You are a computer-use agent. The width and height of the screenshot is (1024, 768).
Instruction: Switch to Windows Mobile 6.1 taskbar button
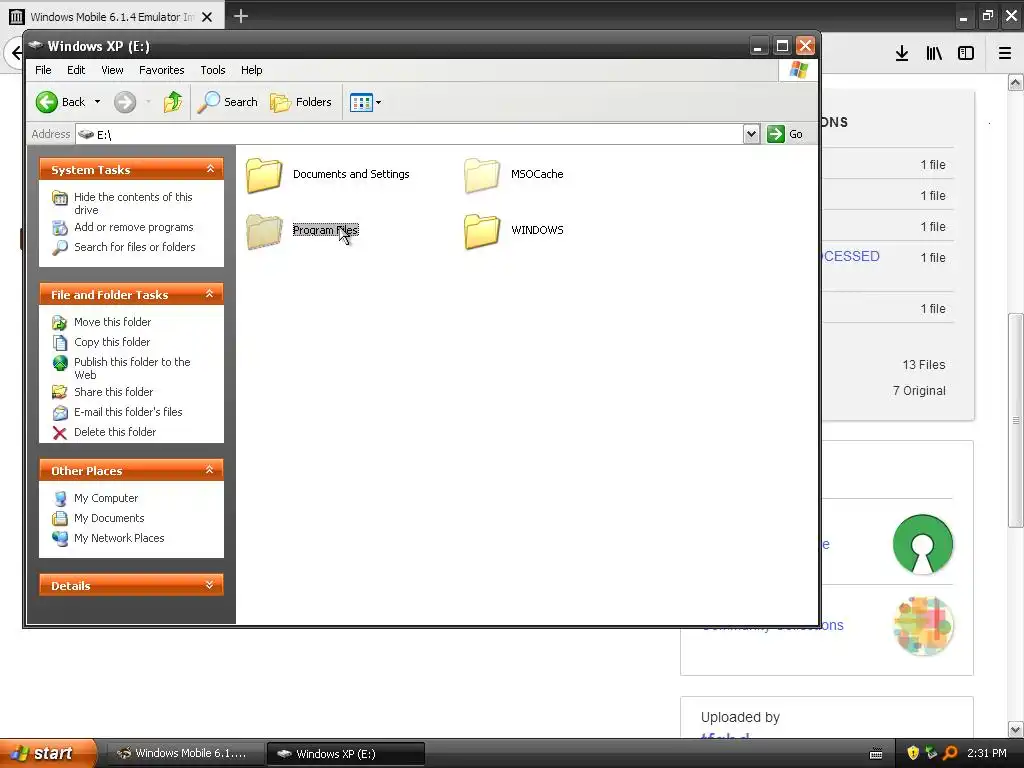point(185,754)
